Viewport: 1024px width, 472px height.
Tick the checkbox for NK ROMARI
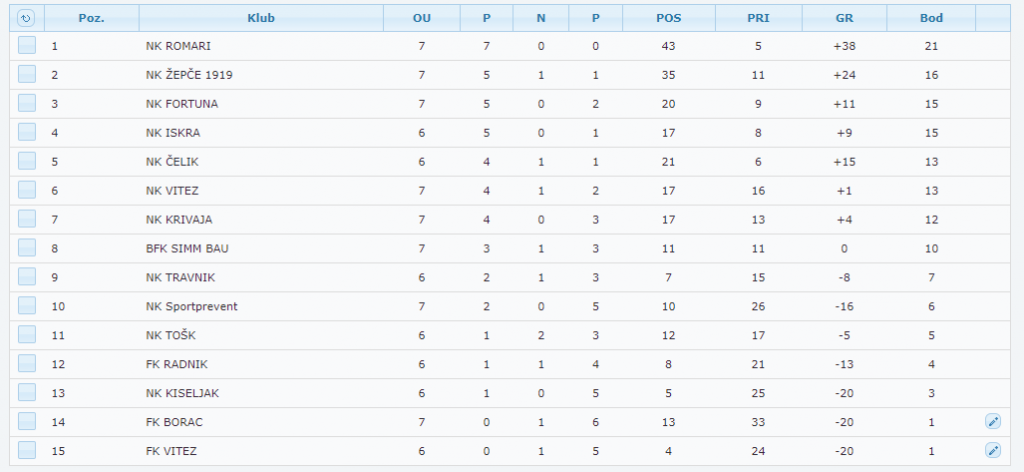(27, 45)
